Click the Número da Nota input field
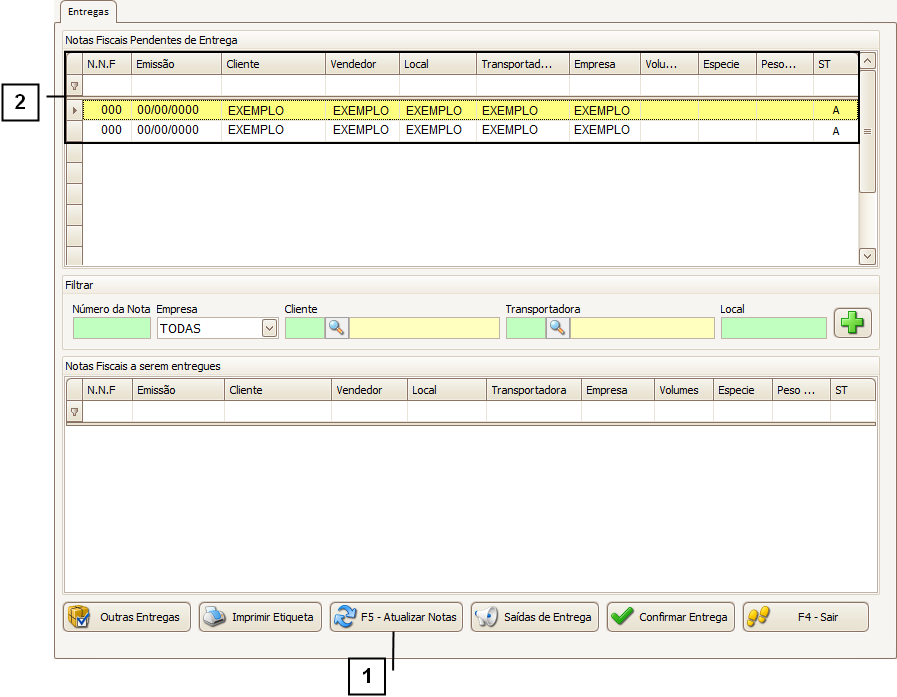 [x=112, y=328]
